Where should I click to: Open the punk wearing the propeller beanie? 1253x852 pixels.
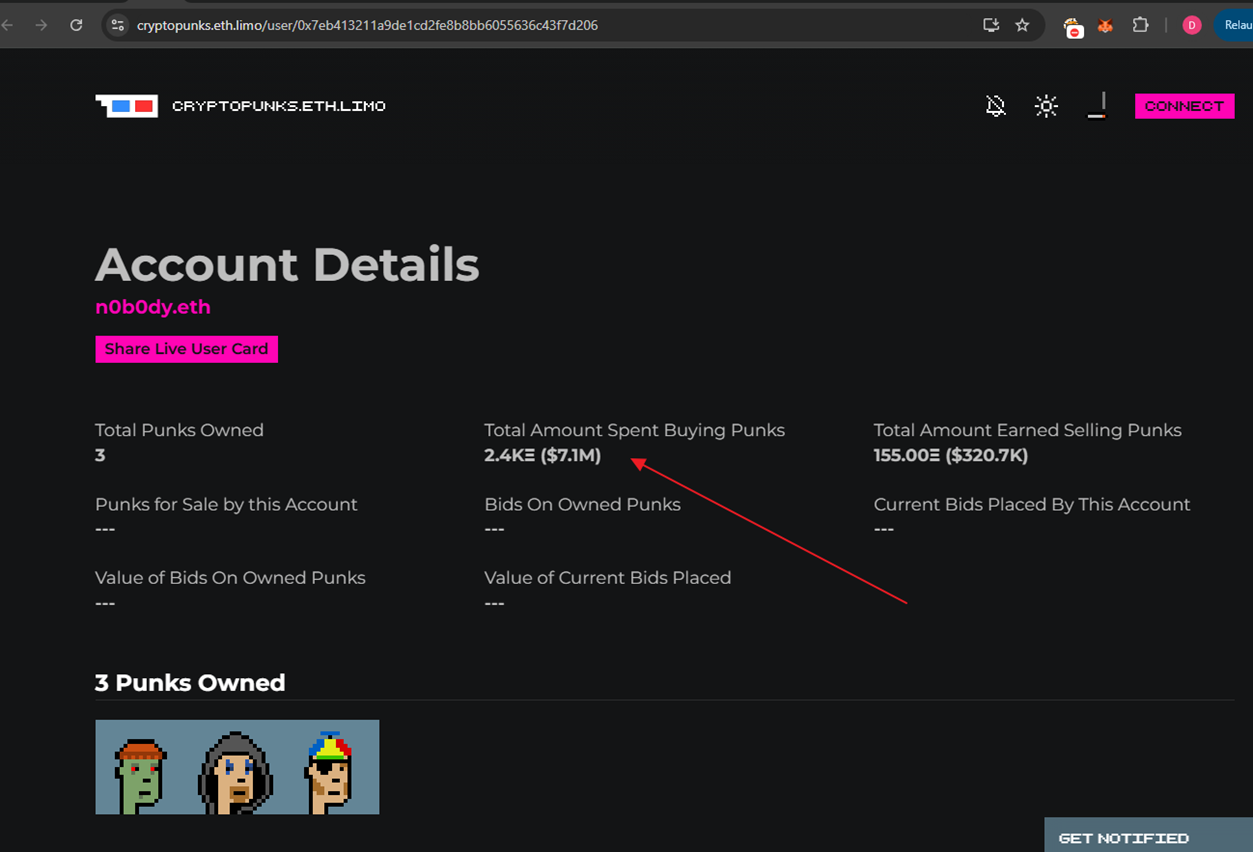[330, 768]
